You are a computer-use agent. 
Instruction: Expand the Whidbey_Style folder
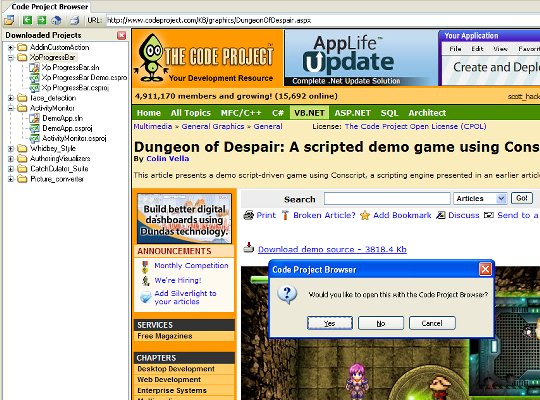tap(11, 149)
